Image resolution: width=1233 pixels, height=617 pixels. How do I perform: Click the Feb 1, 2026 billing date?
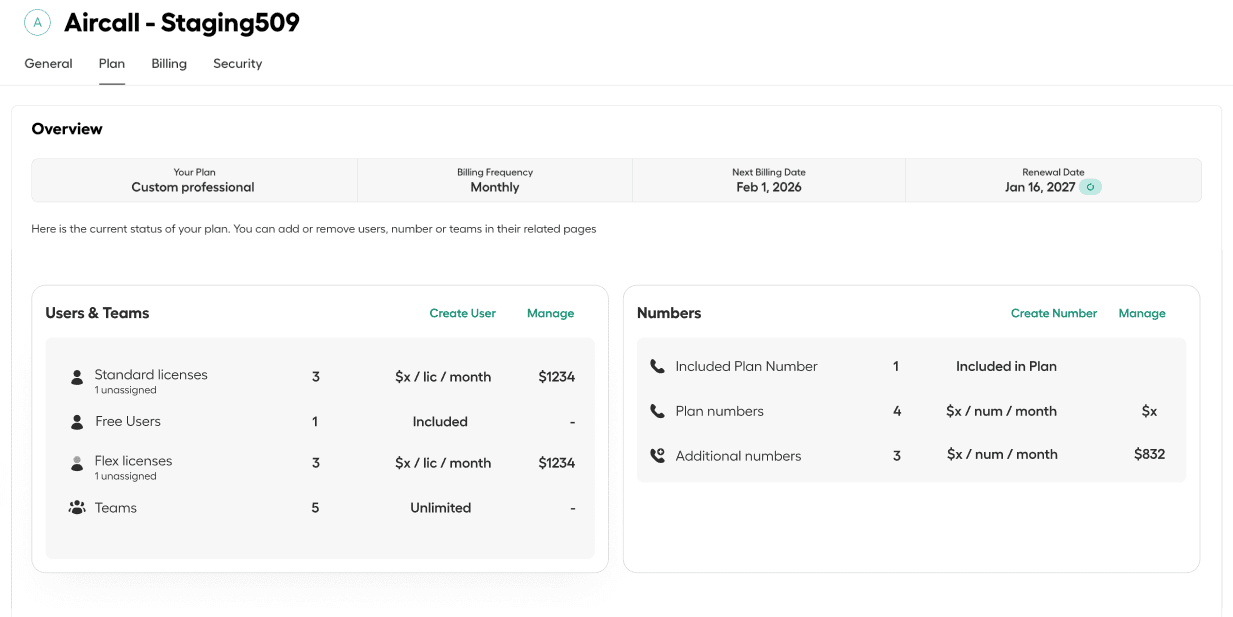[769, 187]
